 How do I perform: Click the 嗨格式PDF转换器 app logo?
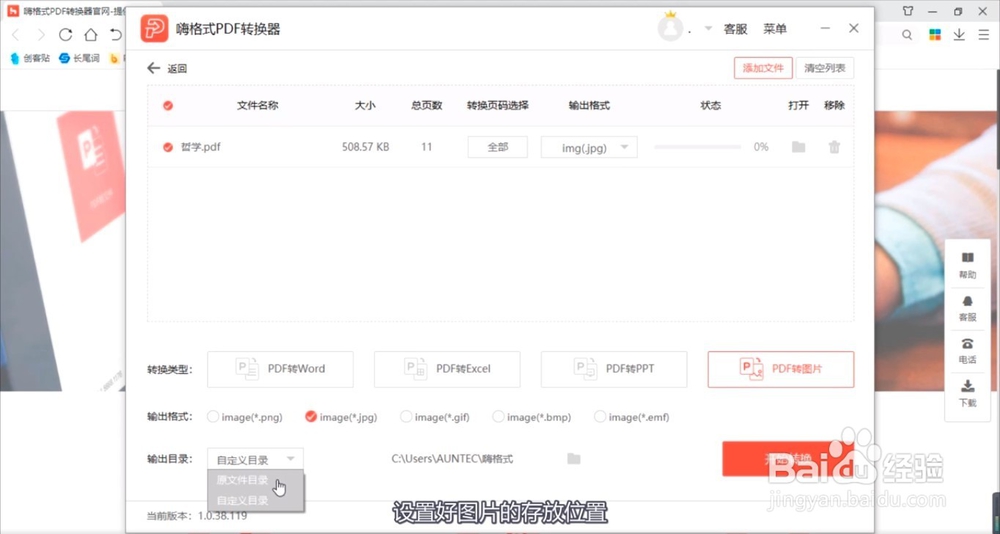point(154,29)
